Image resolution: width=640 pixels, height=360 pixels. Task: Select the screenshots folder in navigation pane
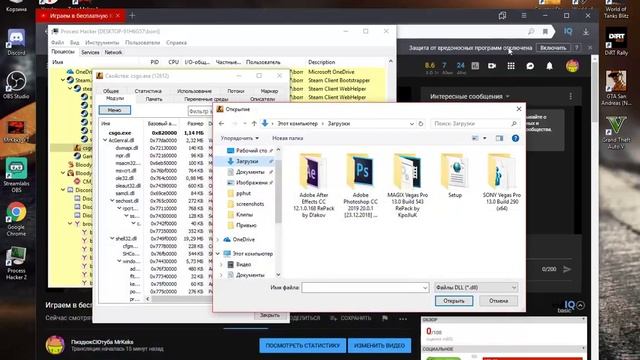coord(250,204)
